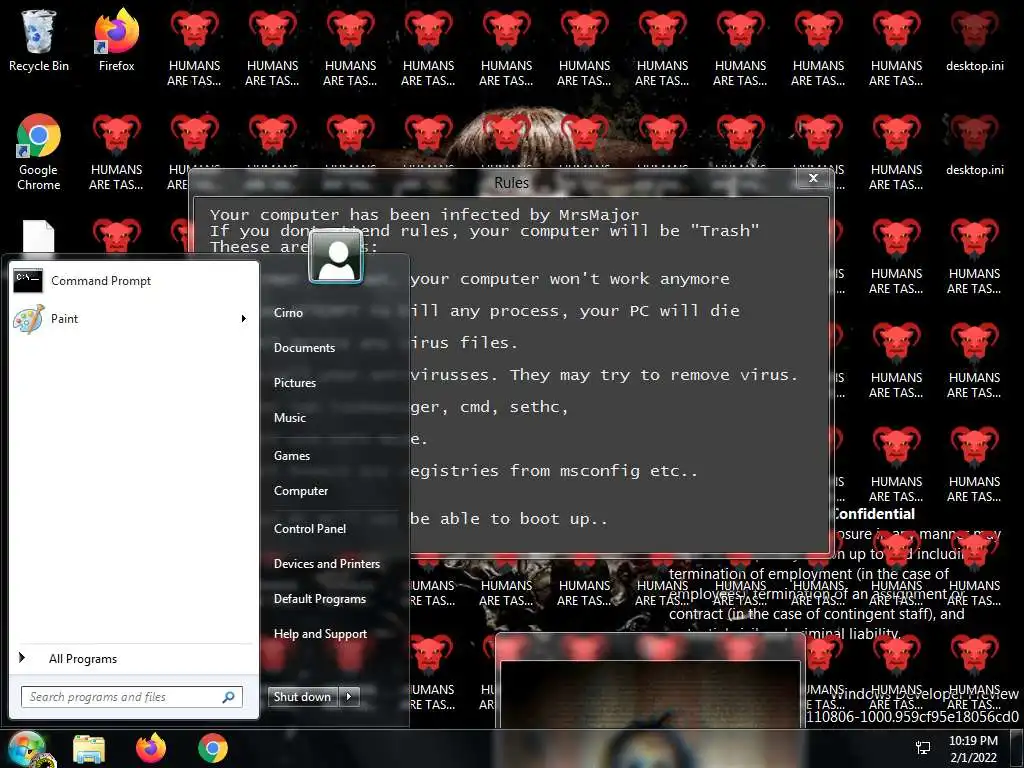The width and height of the screenshot is (1024, 768).
Task: Select the top-right desktop.ini file icon
Action: click(x=974, y=40)
